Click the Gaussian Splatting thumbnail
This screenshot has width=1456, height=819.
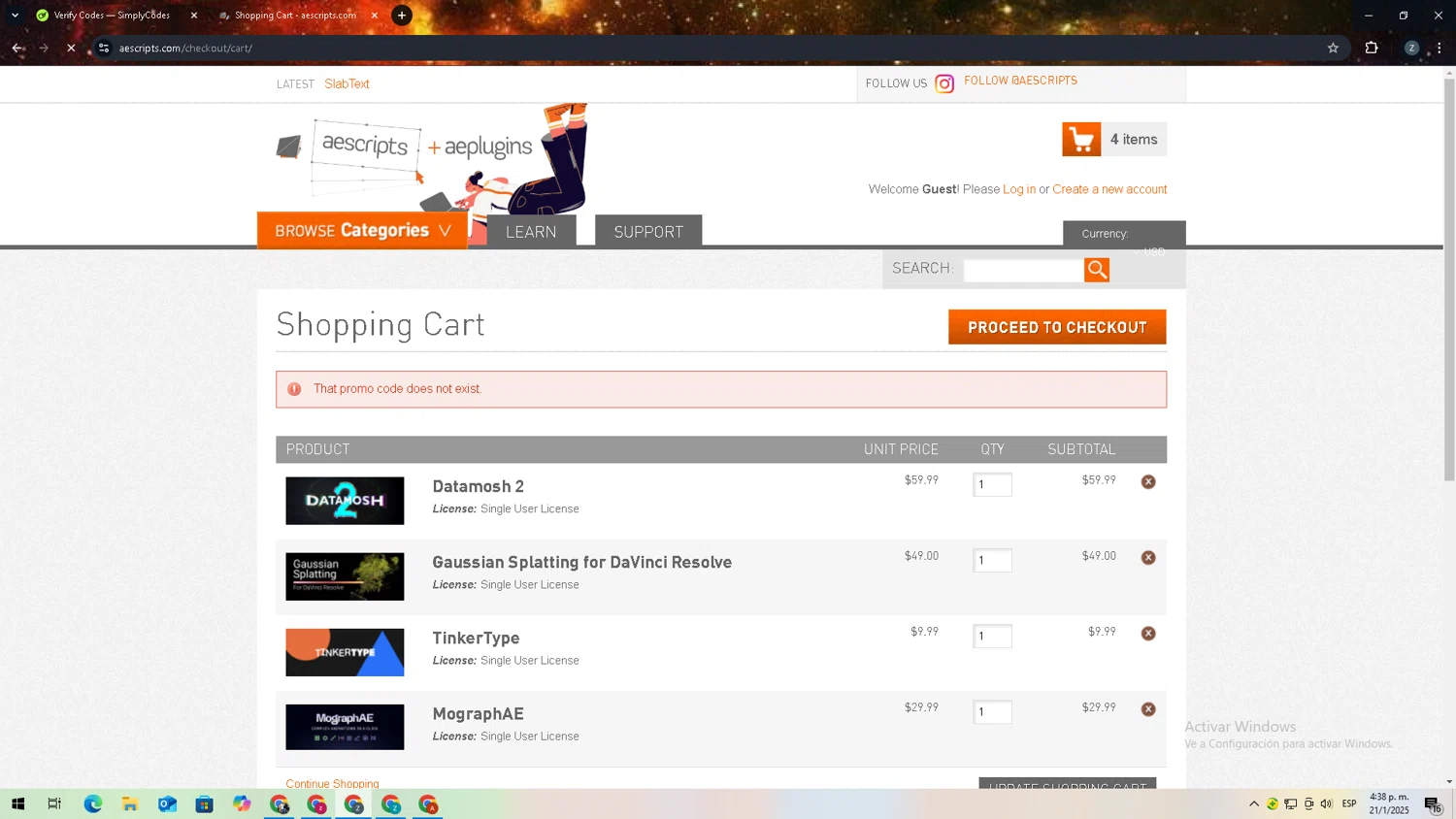[345, 576]
